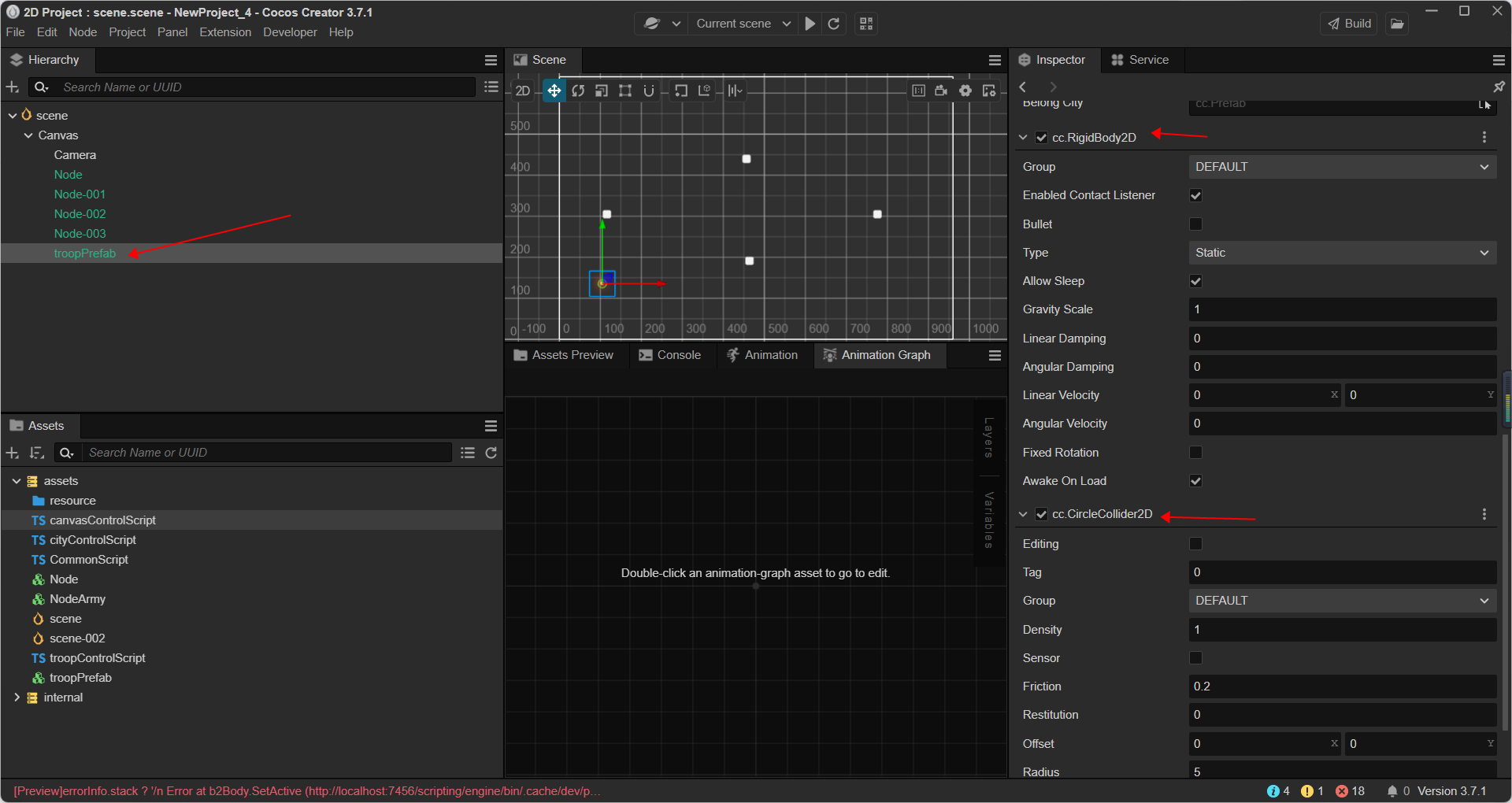Click the refresh preview icon
The height and width of the screenshot is (803, 1512).
pos(834,24)
